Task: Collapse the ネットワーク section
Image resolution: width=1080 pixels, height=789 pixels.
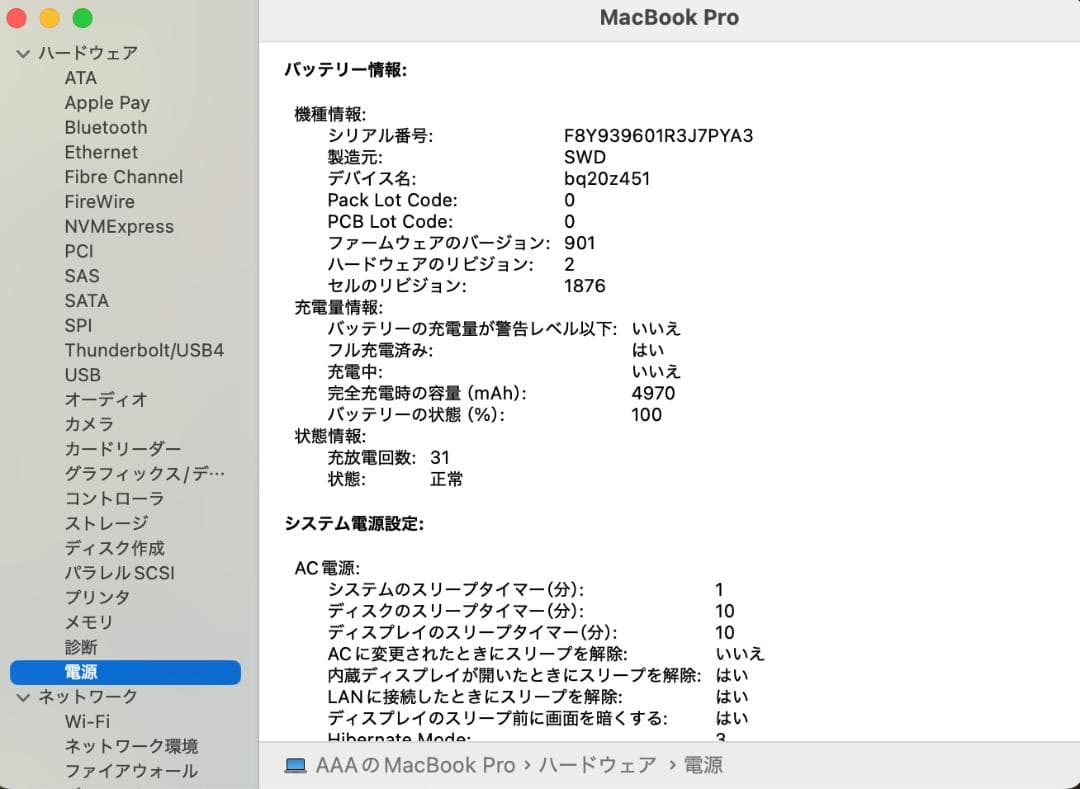Action: [22, 697]
